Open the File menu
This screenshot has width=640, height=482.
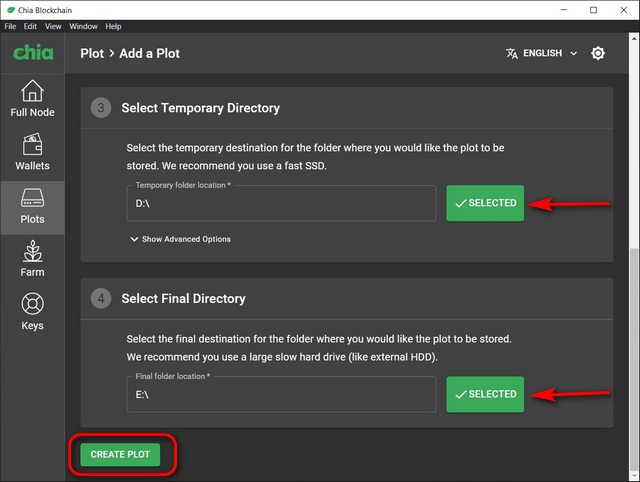point(11,26)
